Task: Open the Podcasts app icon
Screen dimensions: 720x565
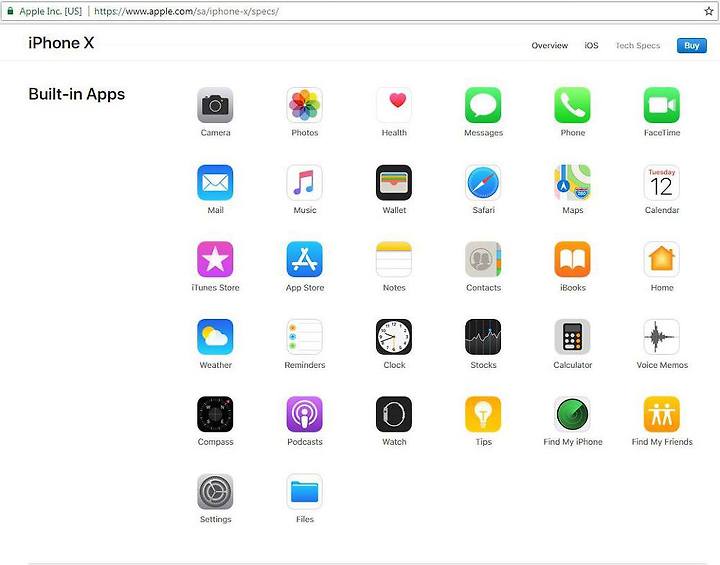Action: click(x=304, y=414)
